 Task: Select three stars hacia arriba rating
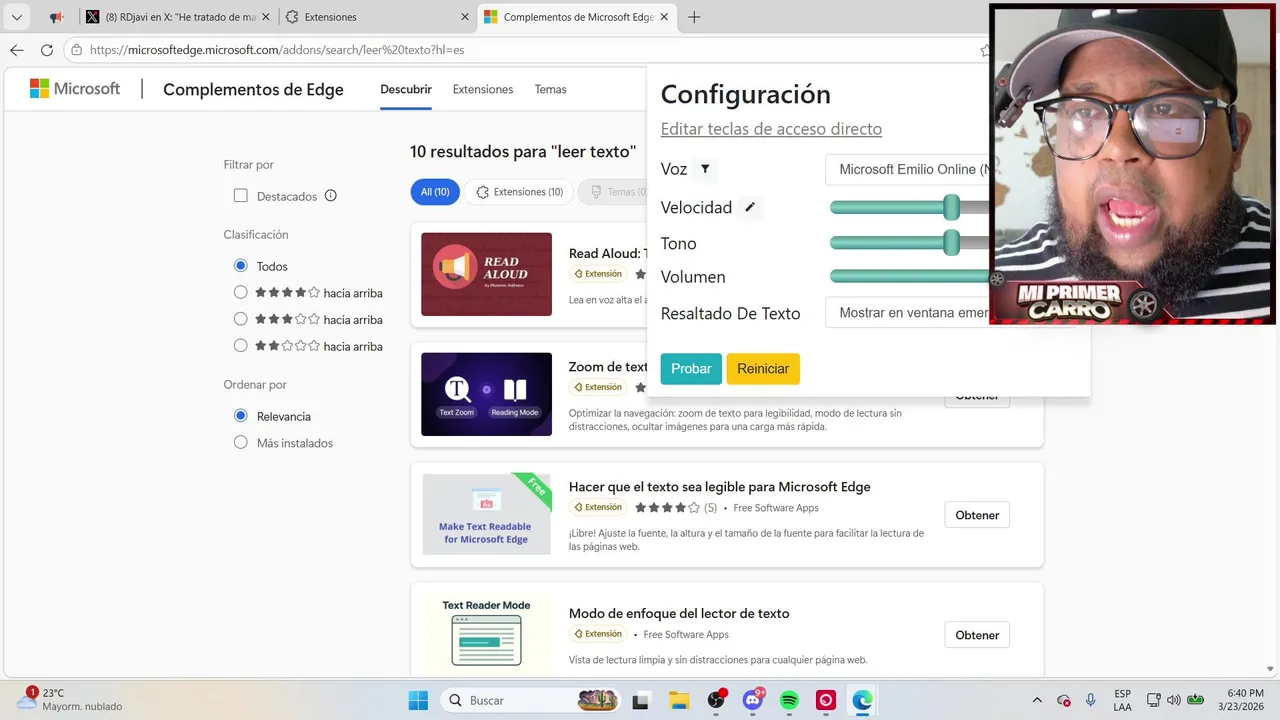[240, 319]
